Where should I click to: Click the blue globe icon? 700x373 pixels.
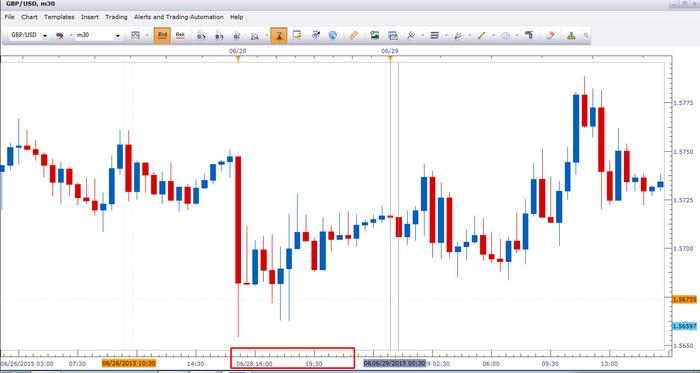coord(333,35)
